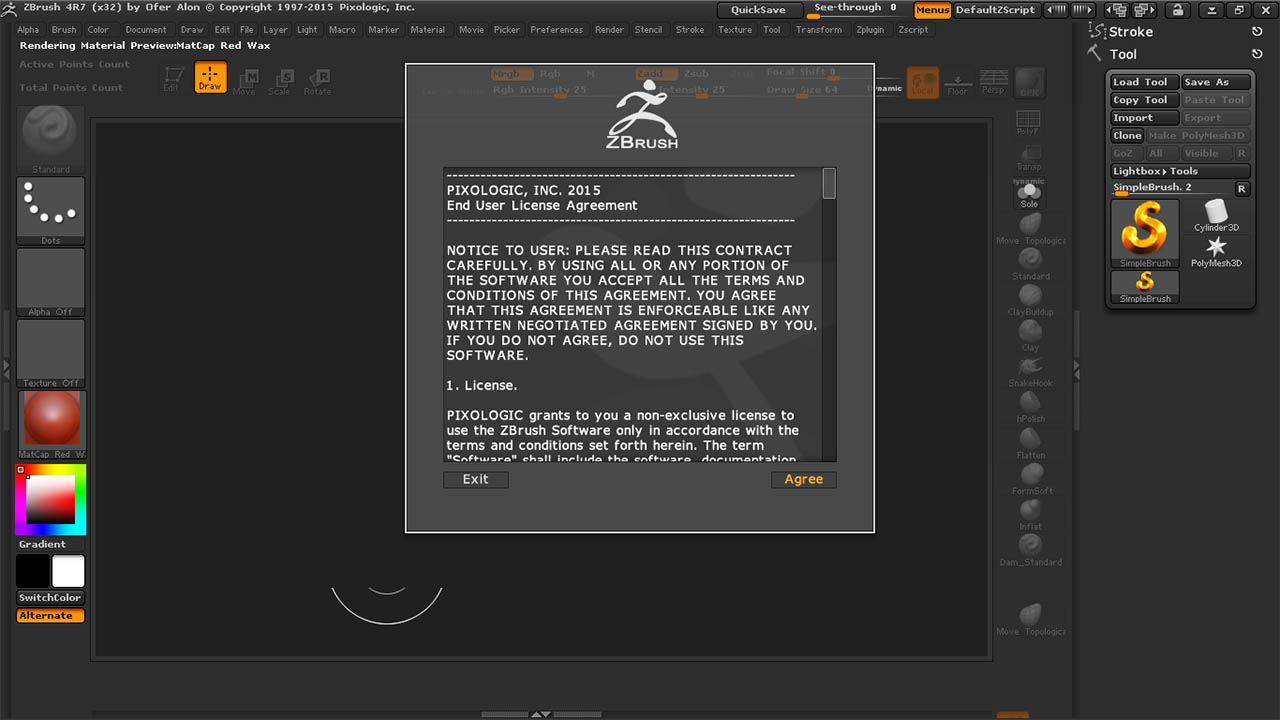Pick the Scale transform icon
This screenshot has width=1280, height=720.
coord(280,81)
